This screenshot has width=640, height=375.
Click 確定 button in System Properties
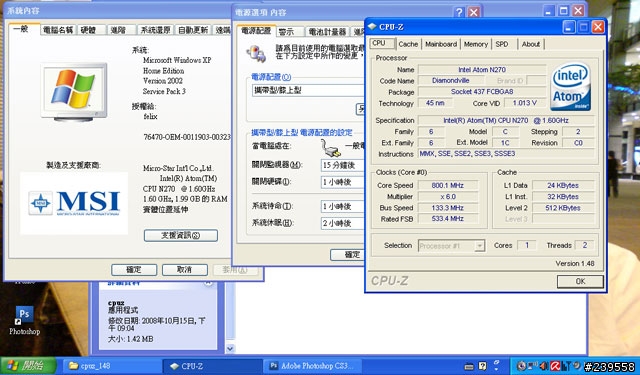134,270
